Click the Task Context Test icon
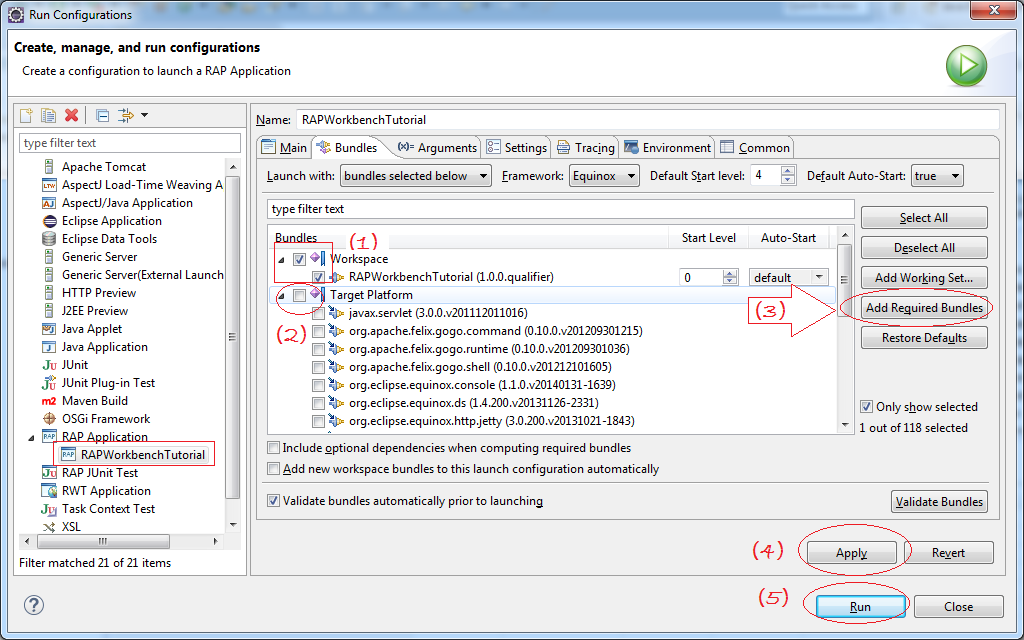The image size is (1024, 640). [49, 509]
